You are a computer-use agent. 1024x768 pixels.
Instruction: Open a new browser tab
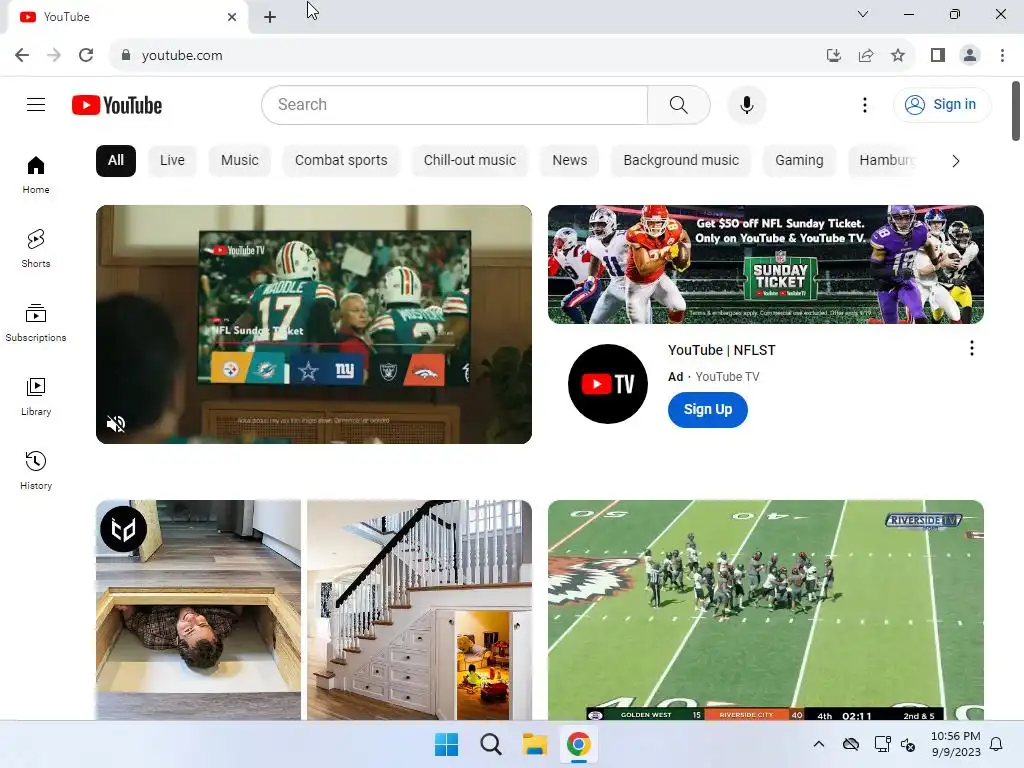click(270, 17)
